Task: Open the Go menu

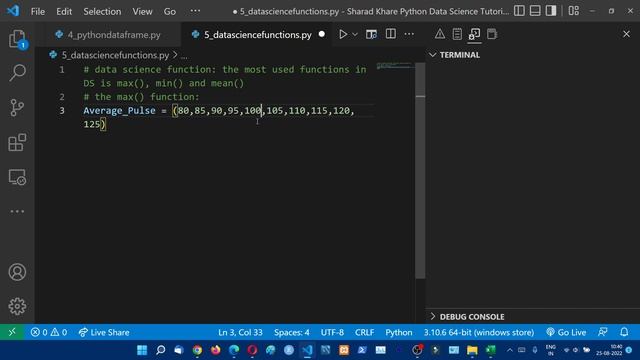Action: click(170, 11)
